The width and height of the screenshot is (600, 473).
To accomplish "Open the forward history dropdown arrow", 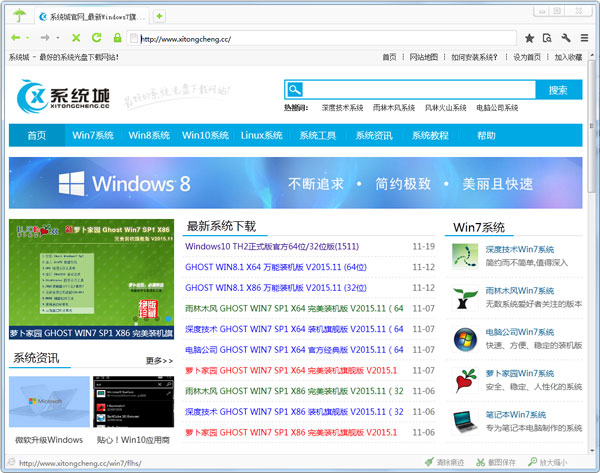I will tap(57, 38).
